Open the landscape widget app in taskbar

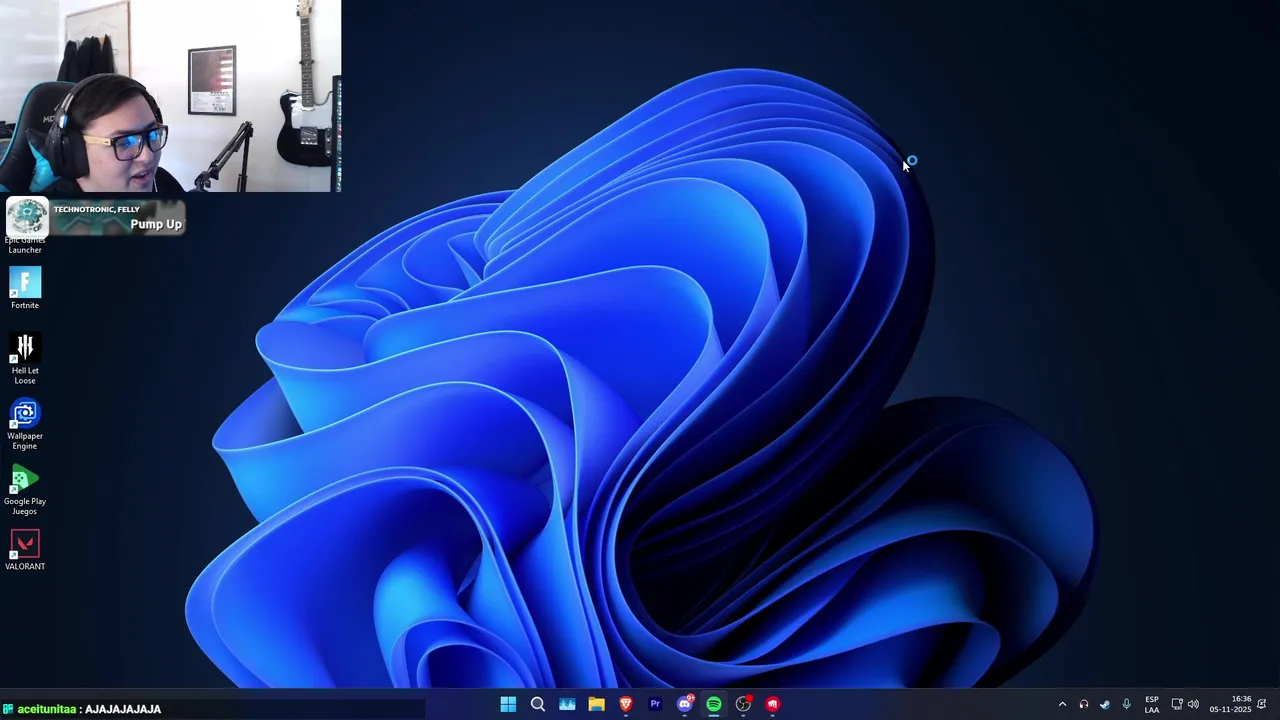[x=567, y=704]
